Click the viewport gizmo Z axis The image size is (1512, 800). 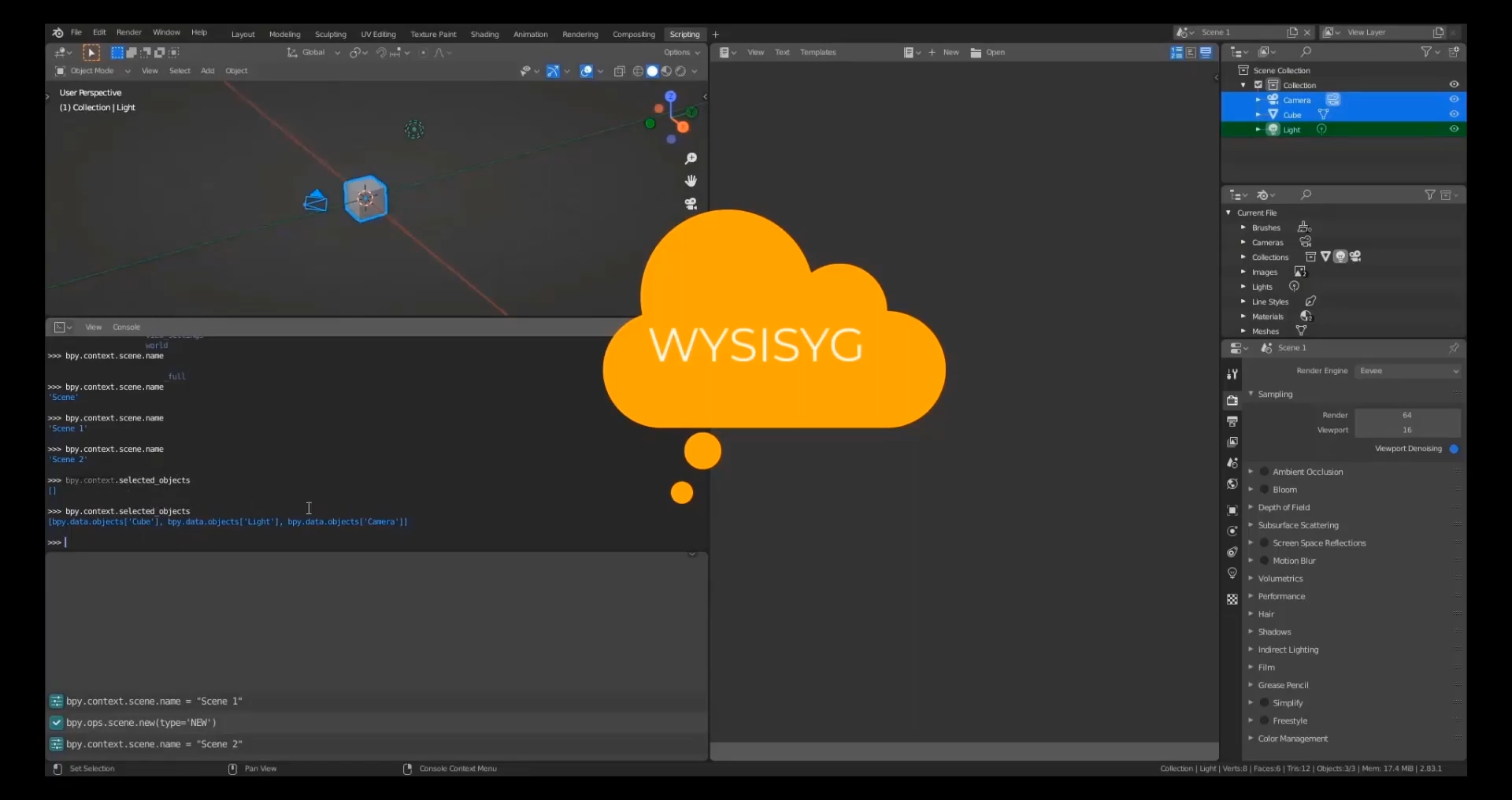pos(671,96)
